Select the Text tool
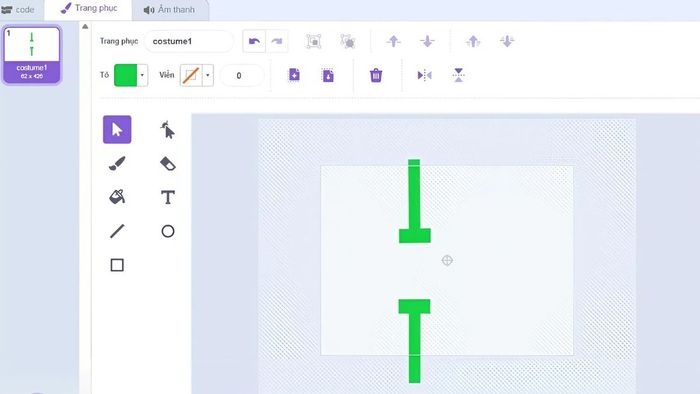This screenshot has width=700, height=394. click(168, 197)
